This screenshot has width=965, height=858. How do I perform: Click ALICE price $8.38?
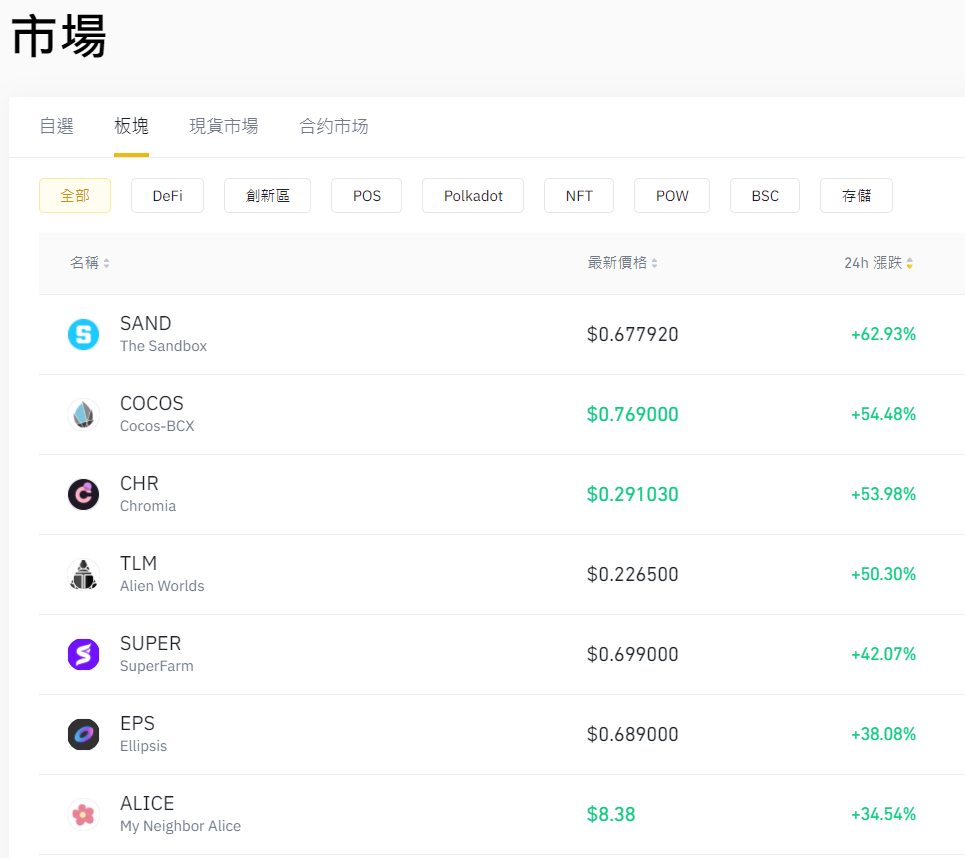pyautogui.click(x=611, y=814)
